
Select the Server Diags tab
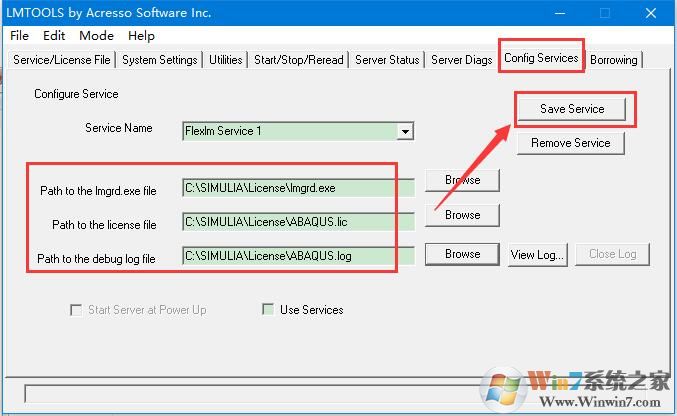[462, 60]
